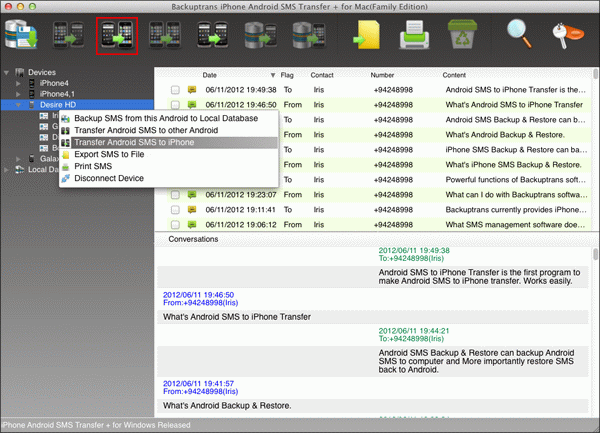Click the contact card icon for Iri under Desire HD
The image size is (600, 433).
pyautogui.click(x=44, y=116)
